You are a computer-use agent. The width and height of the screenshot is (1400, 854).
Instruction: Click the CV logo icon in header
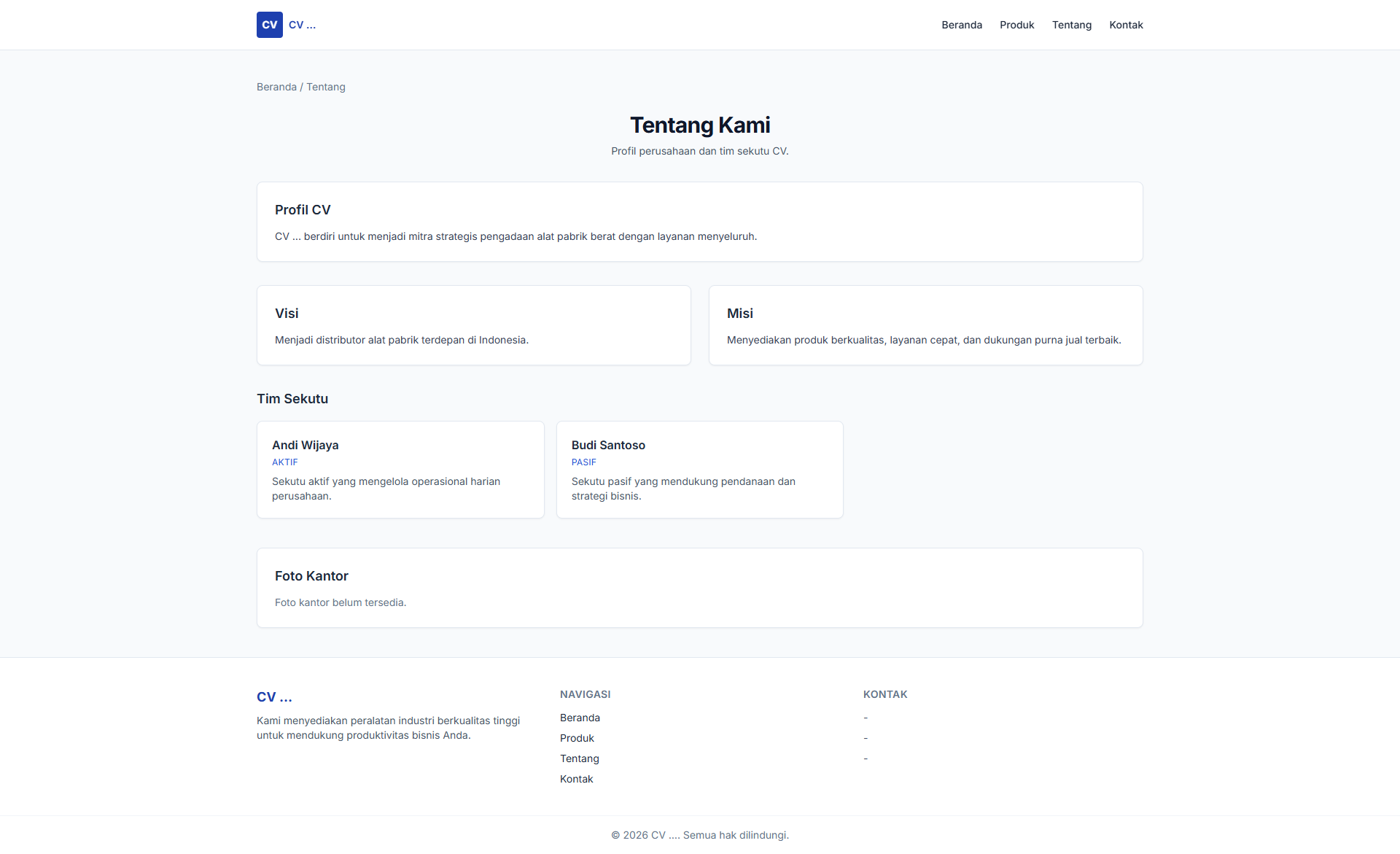point(269,25)
